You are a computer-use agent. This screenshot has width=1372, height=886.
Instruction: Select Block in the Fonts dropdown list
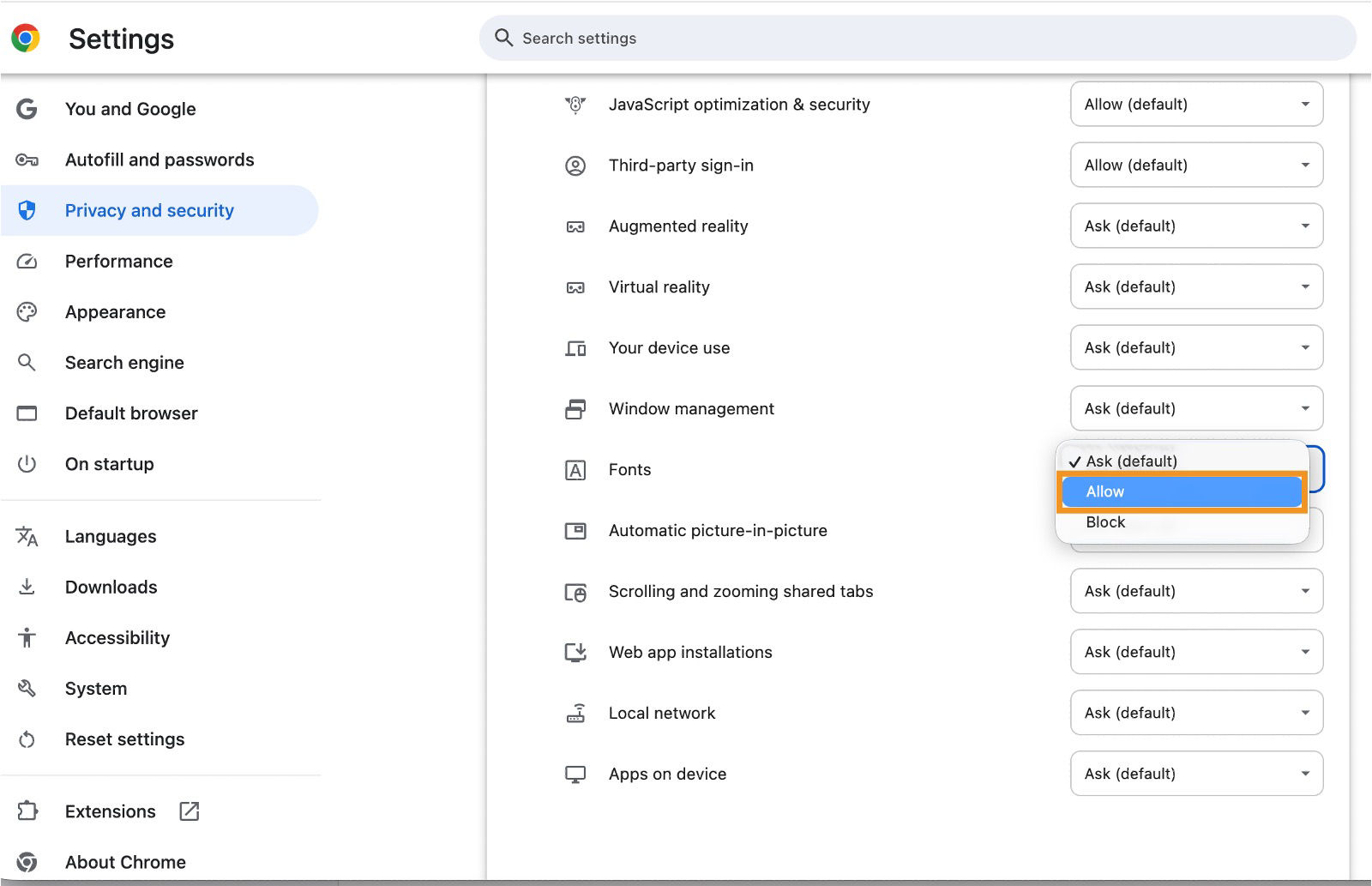1182,522
